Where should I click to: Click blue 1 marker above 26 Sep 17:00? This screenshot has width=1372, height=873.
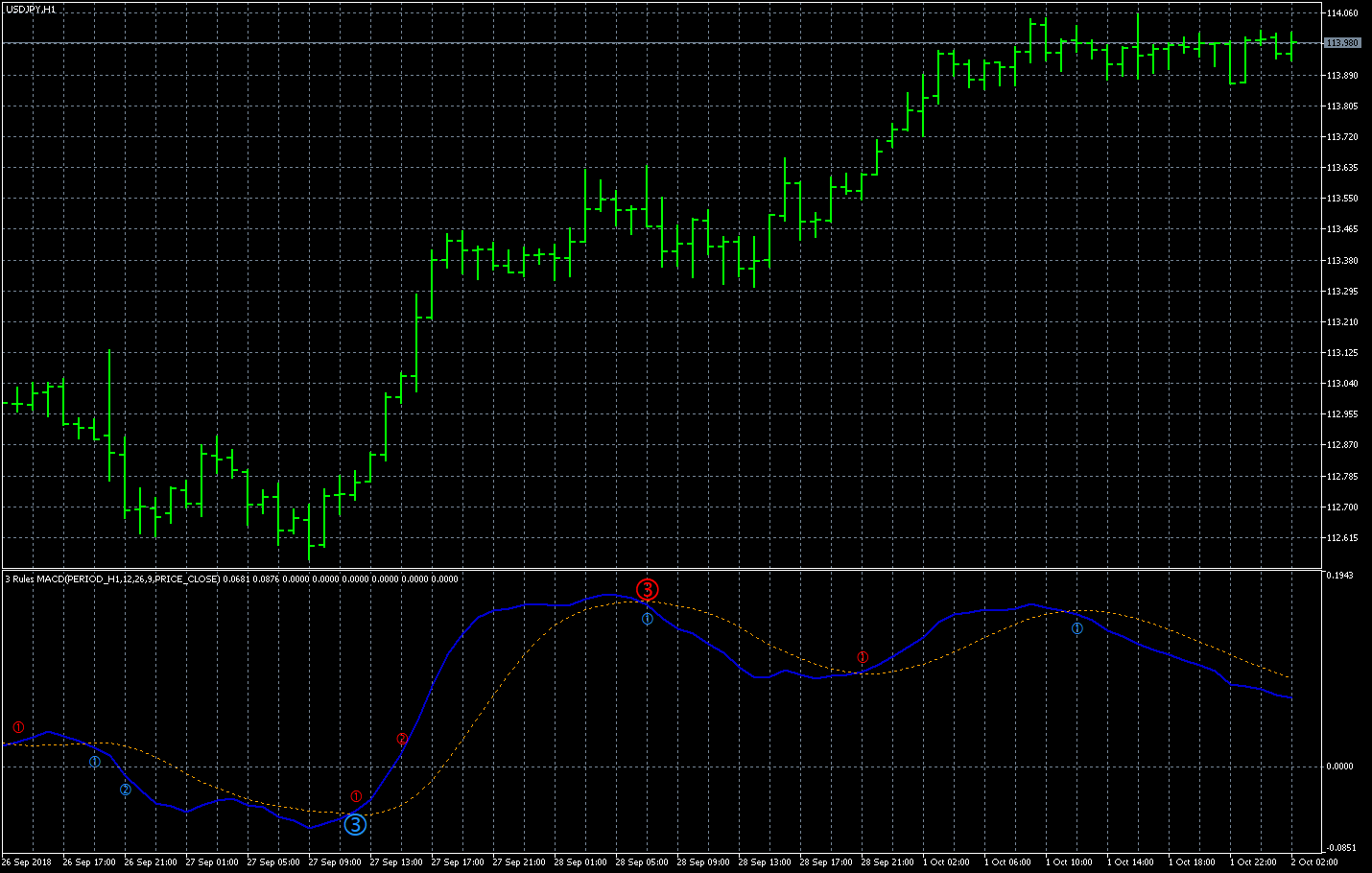point(95,762)
